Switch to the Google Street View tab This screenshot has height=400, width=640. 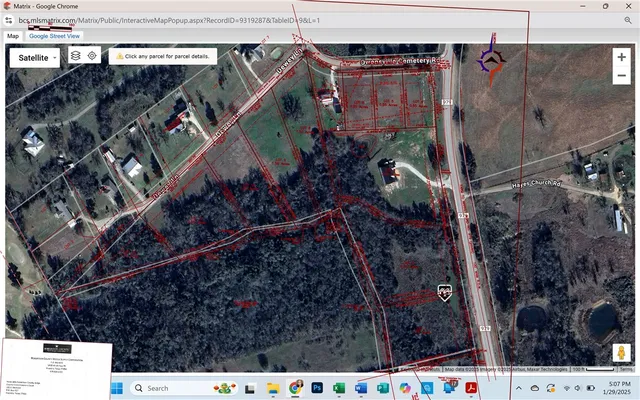click(x=55, y=36)
